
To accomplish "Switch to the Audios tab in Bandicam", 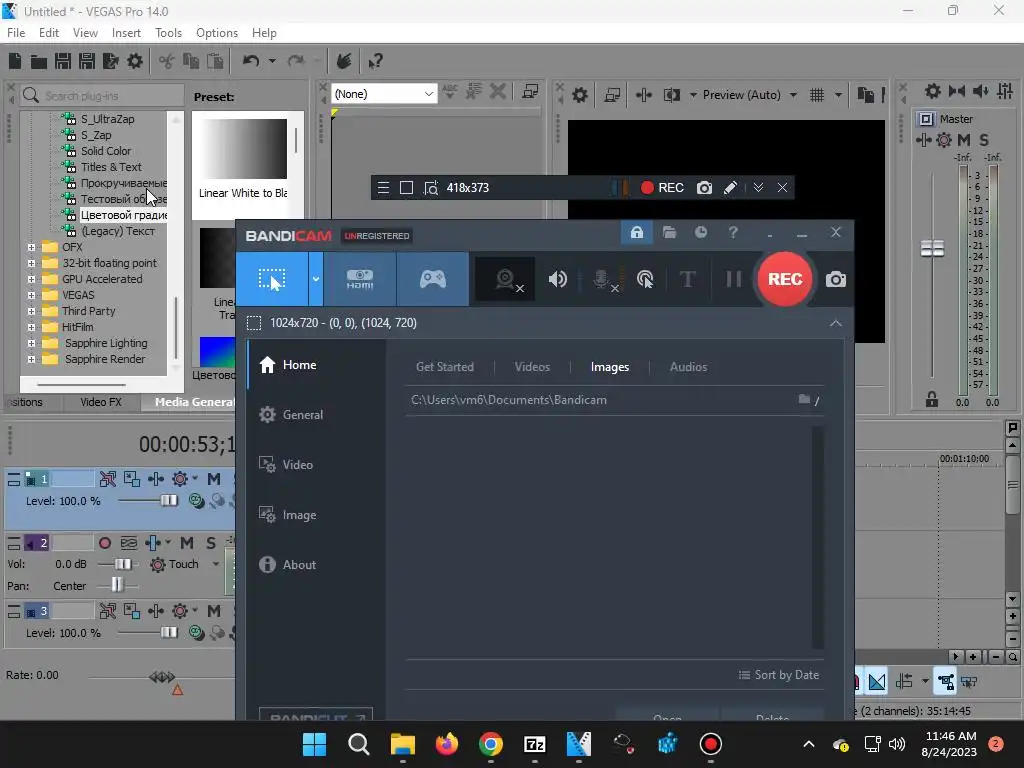I will pyautogui.click(x=688, y=367).
